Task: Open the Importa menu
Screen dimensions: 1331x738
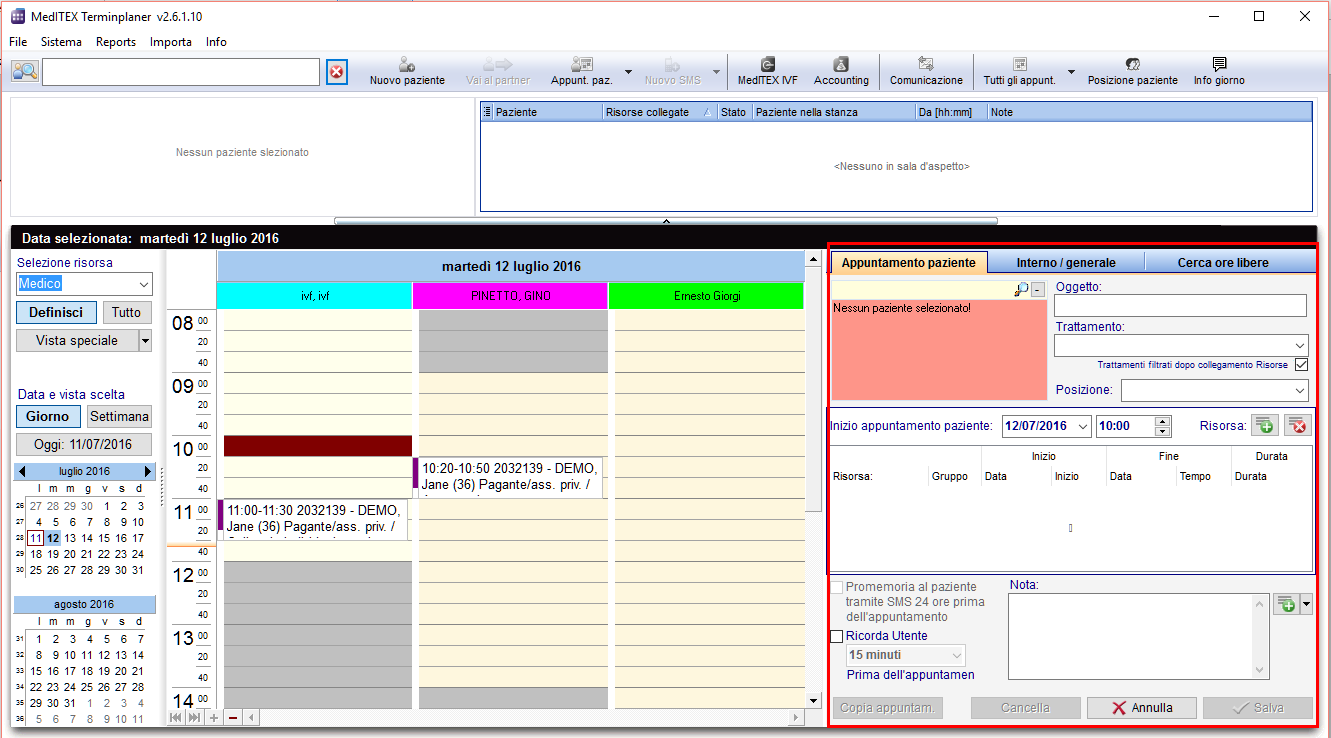Action: [171, 42]
